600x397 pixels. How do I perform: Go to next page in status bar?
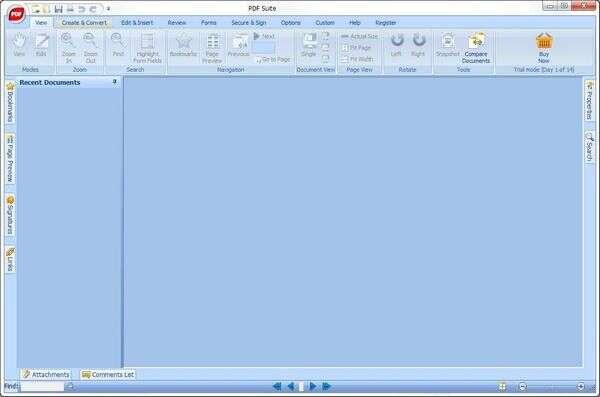point(312,387)
